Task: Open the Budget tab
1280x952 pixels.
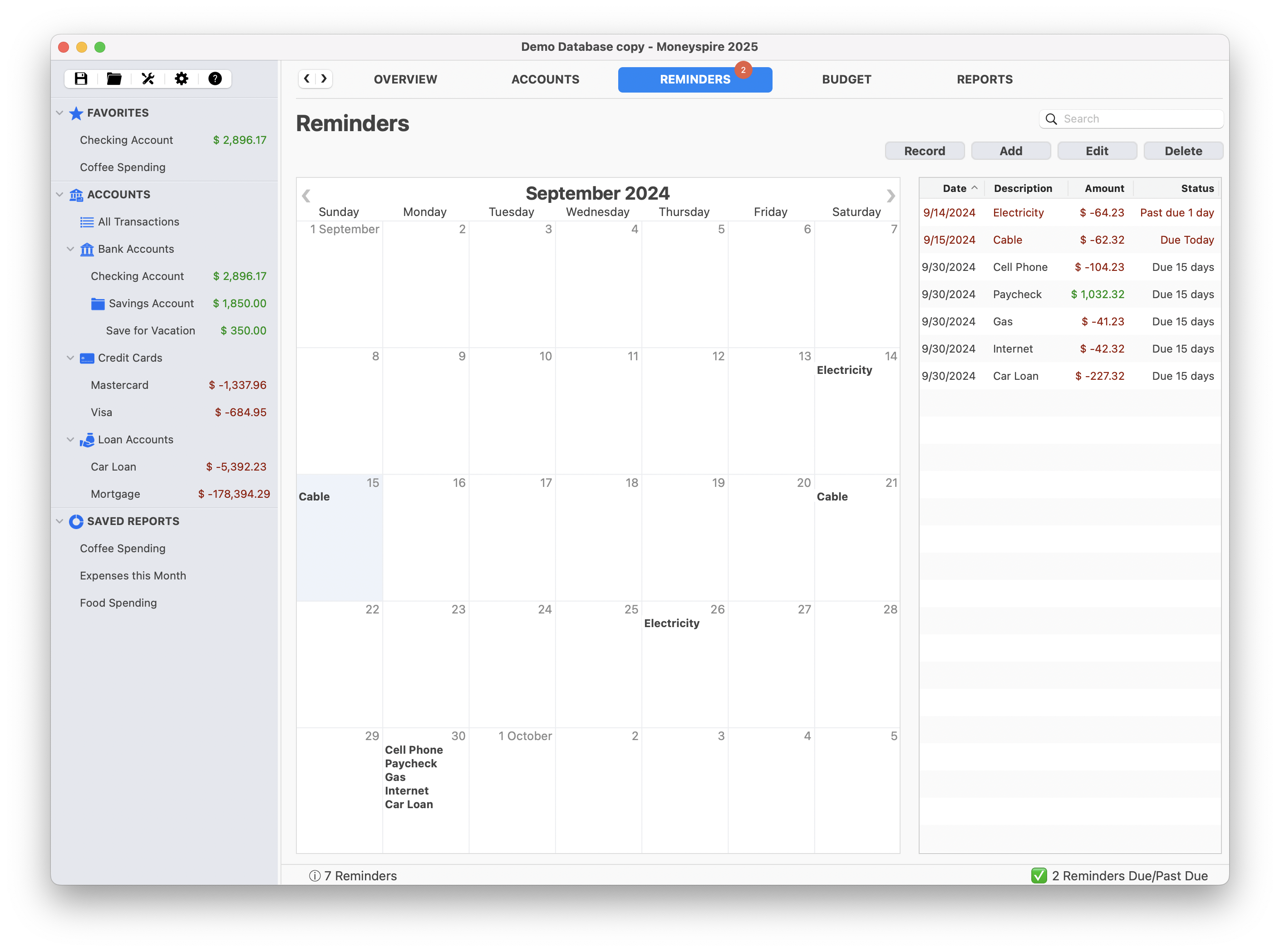Action: 847,79
